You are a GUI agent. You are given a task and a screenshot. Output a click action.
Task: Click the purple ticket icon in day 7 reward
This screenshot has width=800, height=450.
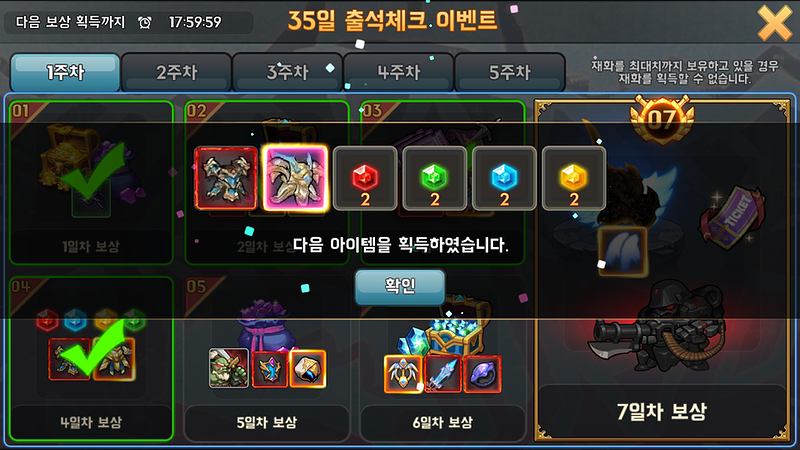pos(733,216)
